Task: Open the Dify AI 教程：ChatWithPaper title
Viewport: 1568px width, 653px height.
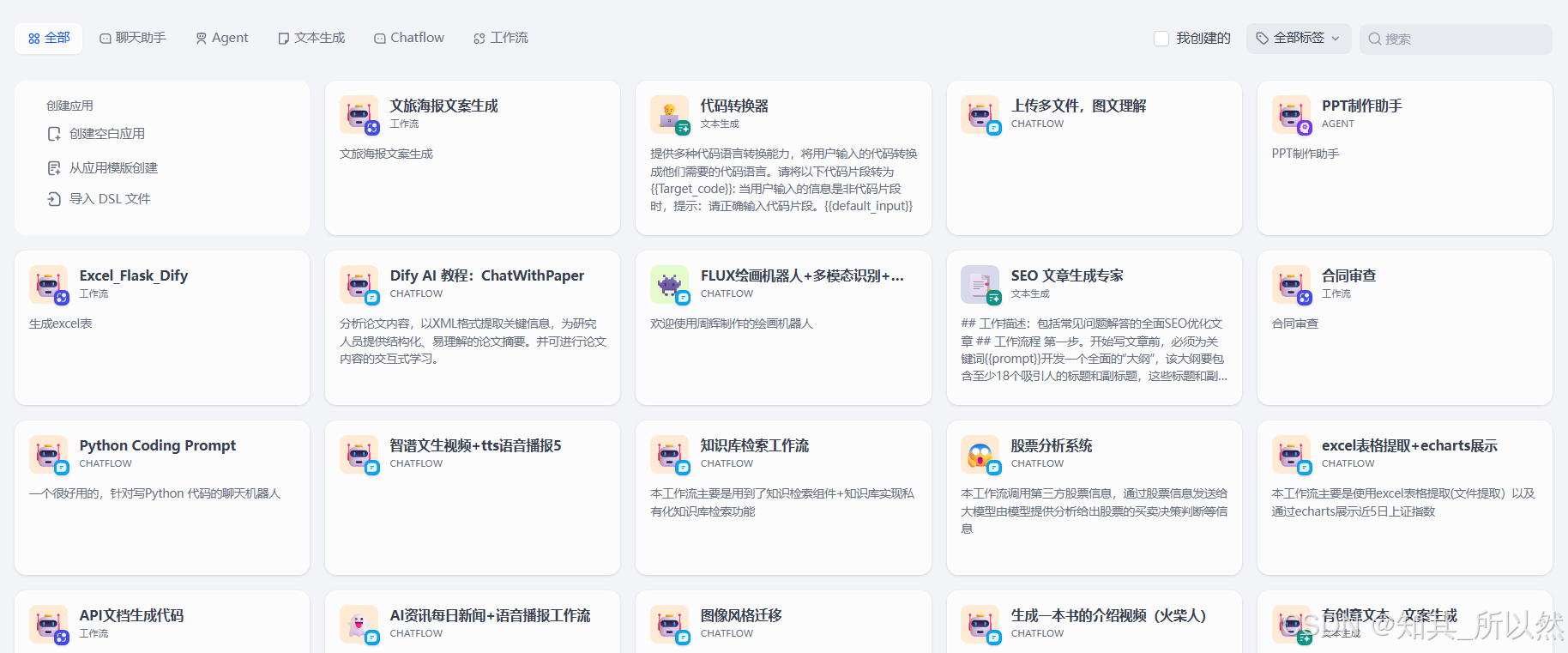Action: point(486,275)
